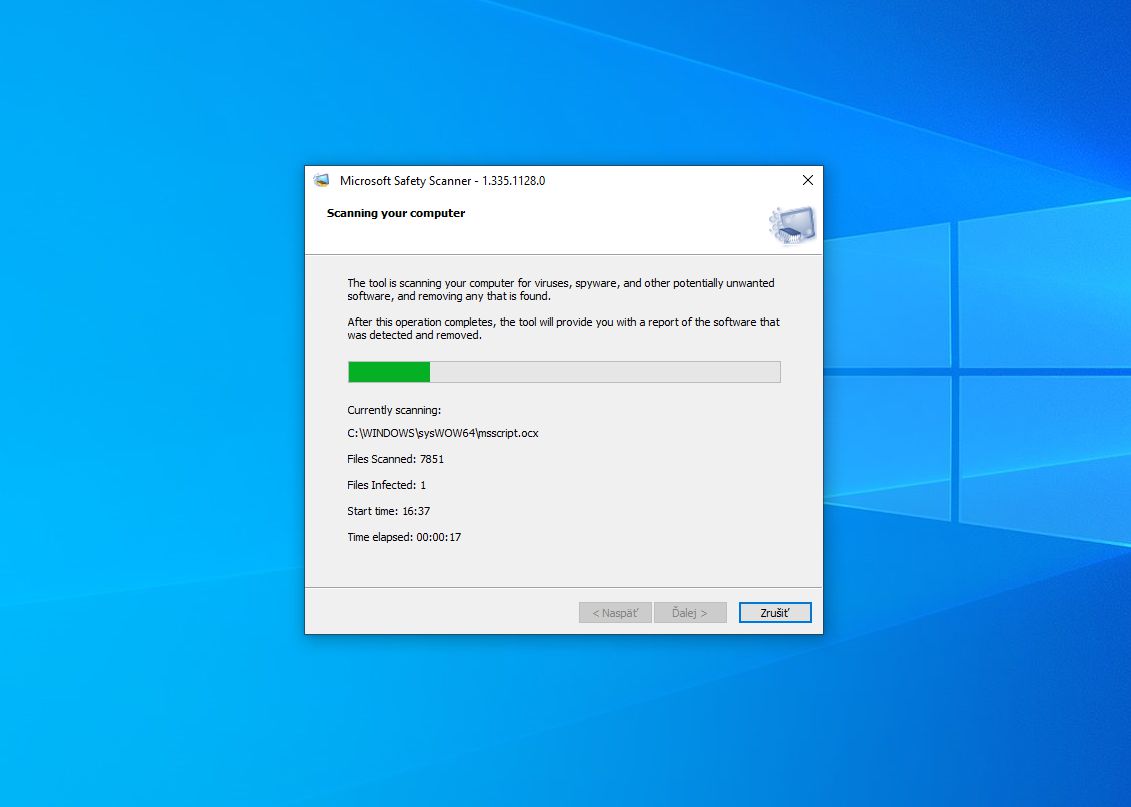Screen dimensions: 1131x807
Task: Click the green scan progress bar
Action: (564, 372)
